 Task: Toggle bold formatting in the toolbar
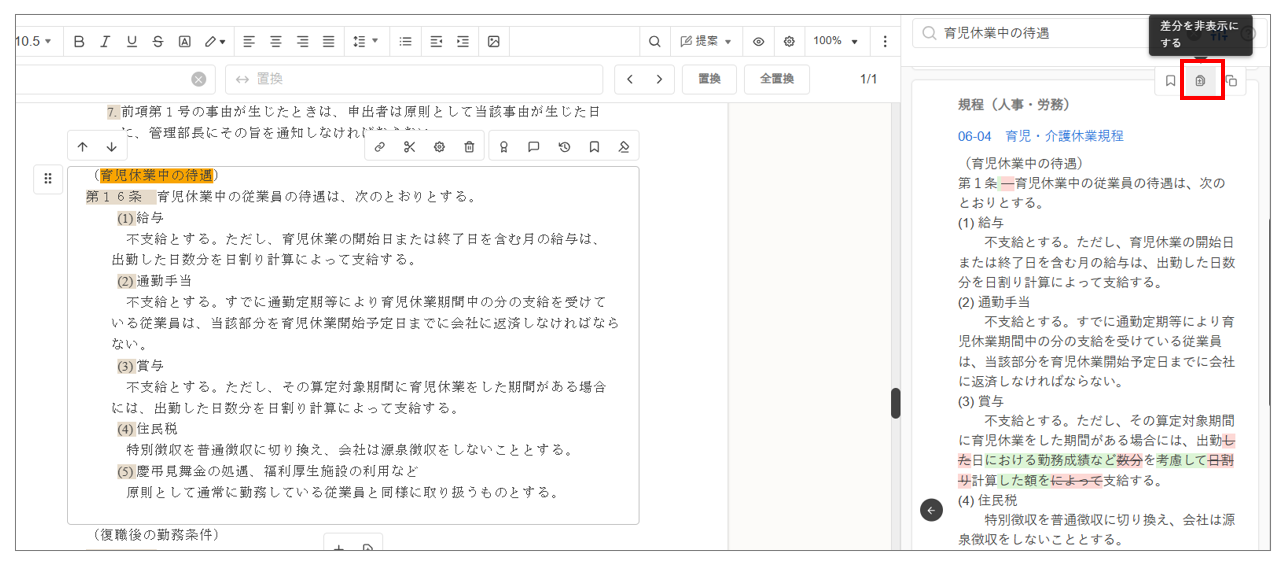[79, 42]
